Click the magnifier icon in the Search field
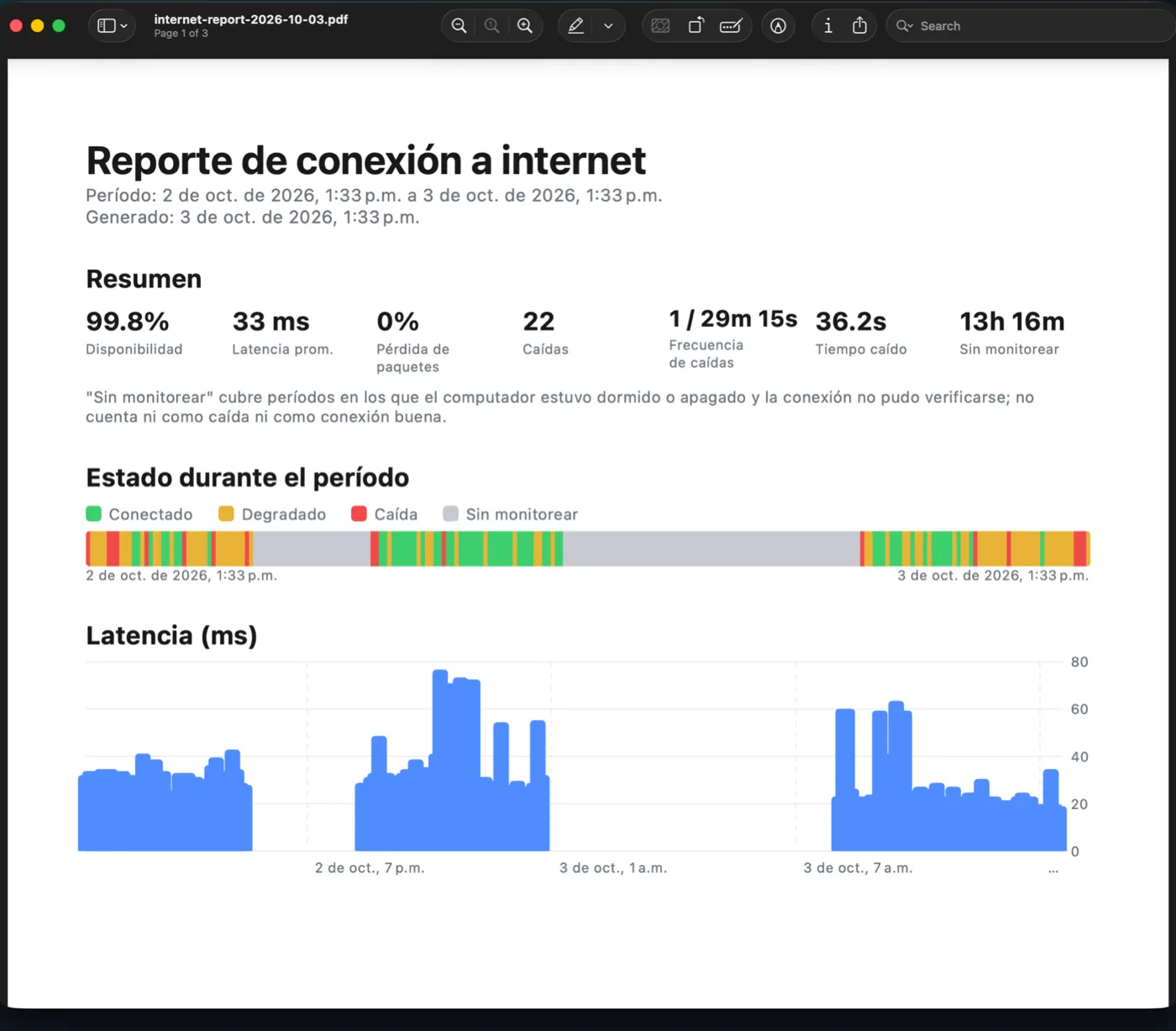This screenshot has height=1031, width=1176. click(904, 26)
